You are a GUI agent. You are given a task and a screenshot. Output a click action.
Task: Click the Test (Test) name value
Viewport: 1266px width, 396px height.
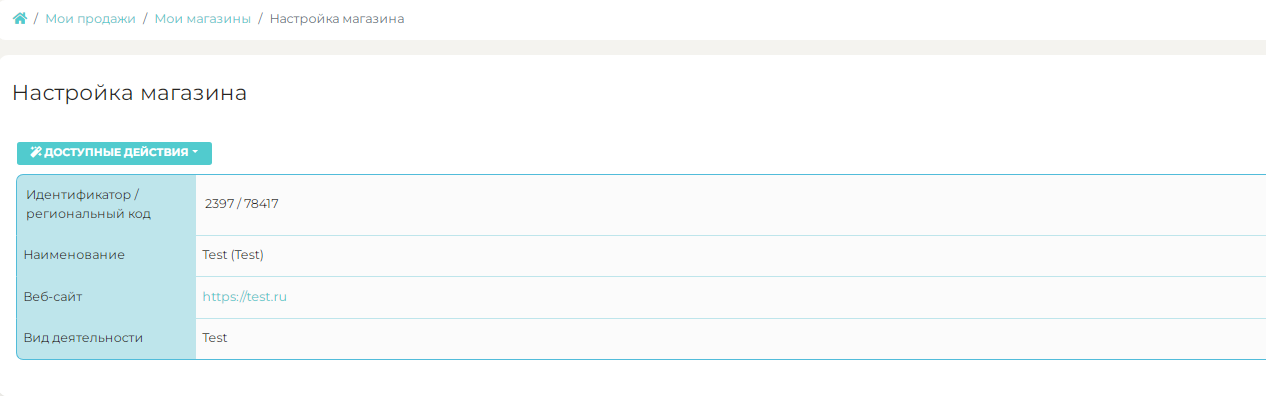(233, 255)
